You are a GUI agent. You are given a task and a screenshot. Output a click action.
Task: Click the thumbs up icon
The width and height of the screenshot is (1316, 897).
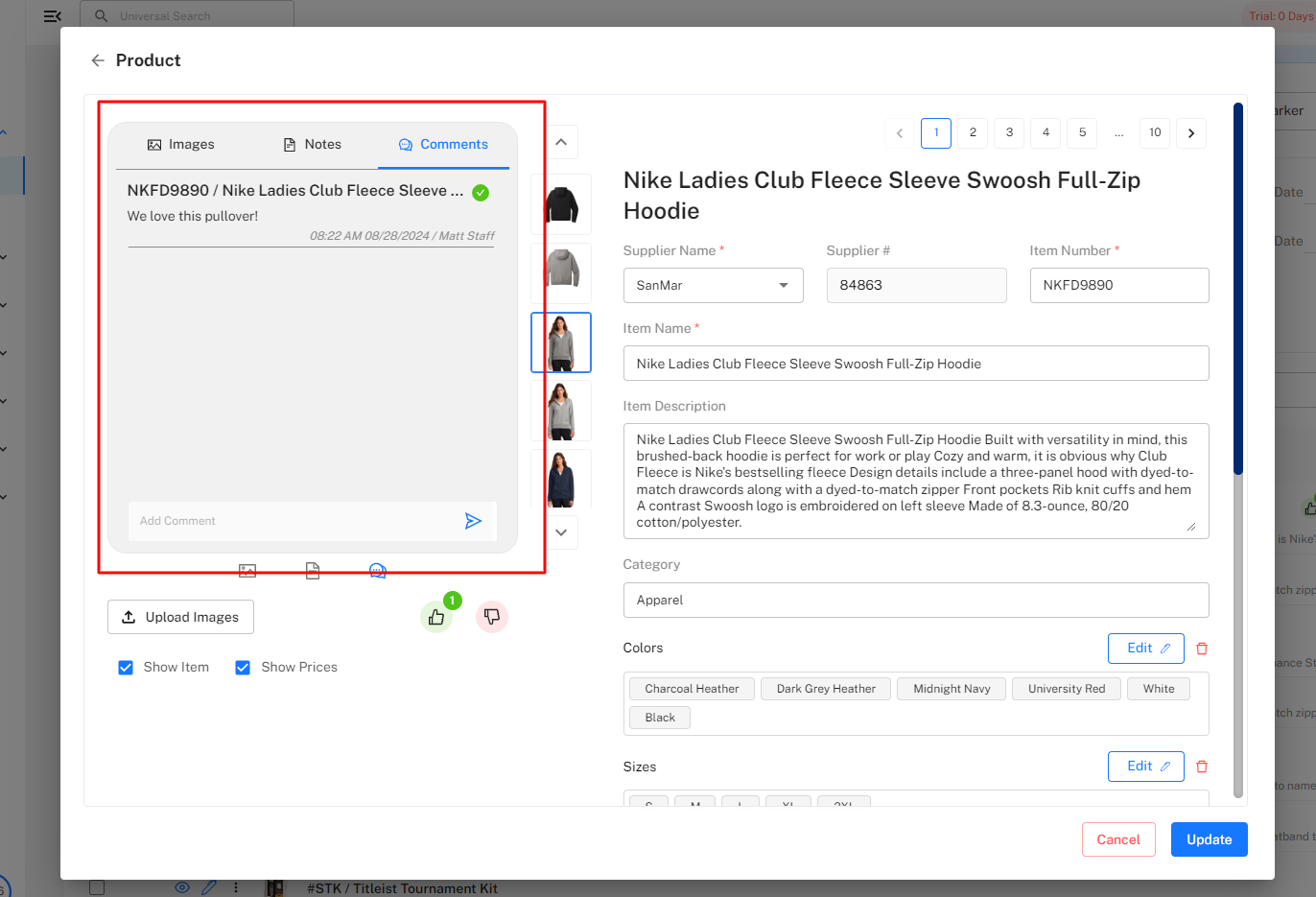point(436,617)
